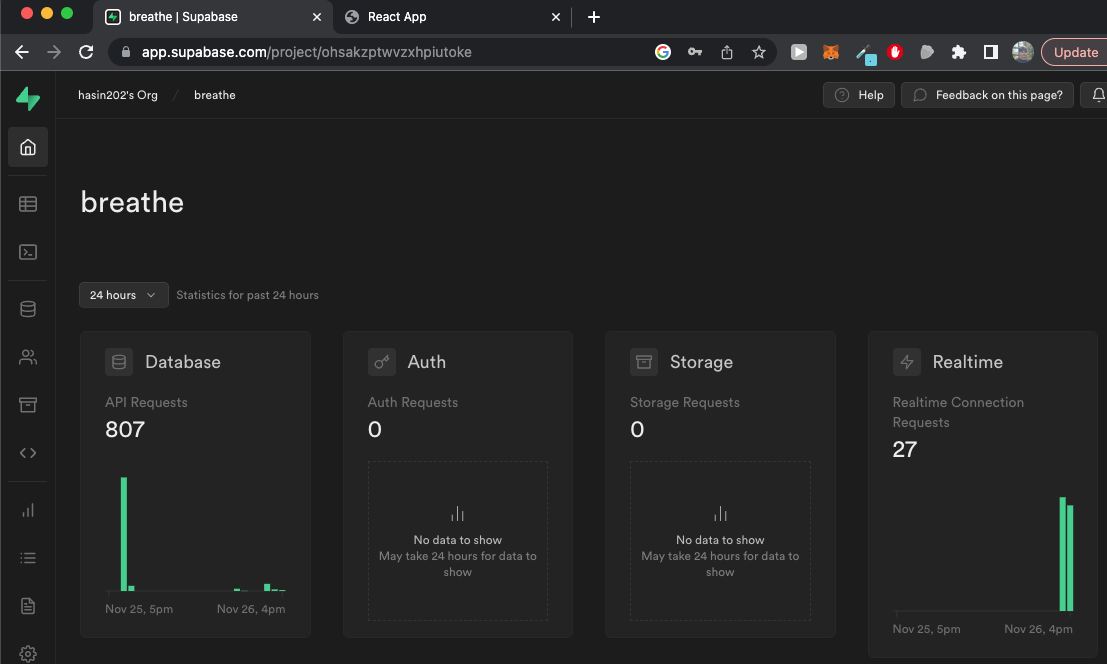Open the Table Editor sidebar icon
This screenshot has width=1107, height=664.
click(x=28, y=204)
